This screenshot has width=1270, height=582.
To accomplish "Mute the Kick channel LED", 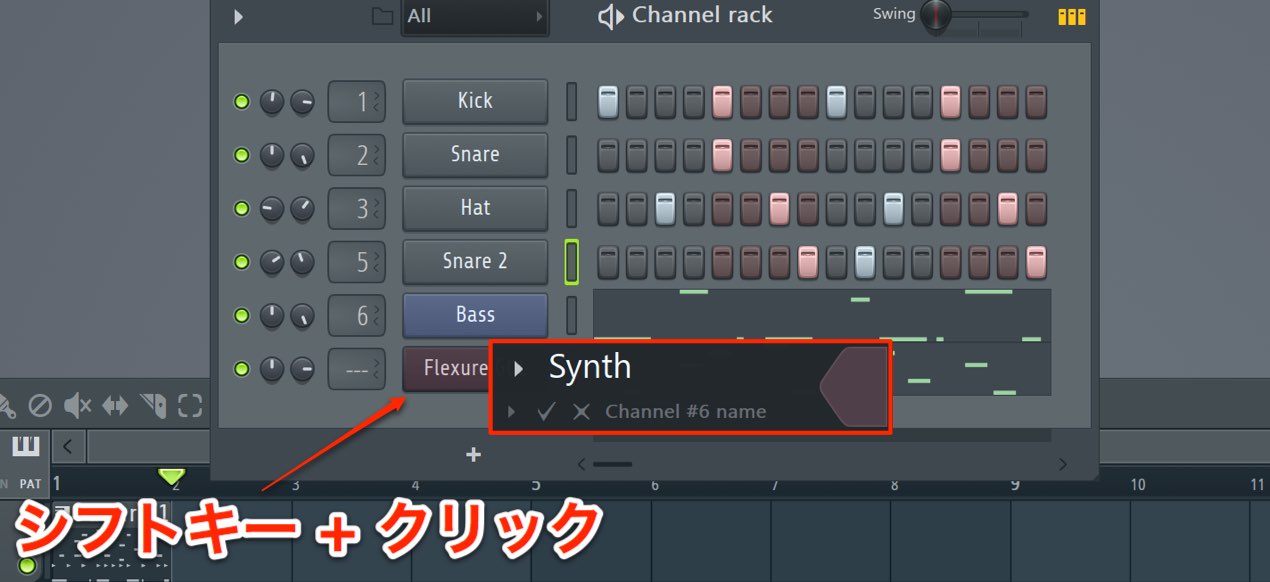I will tap(241, 101).
